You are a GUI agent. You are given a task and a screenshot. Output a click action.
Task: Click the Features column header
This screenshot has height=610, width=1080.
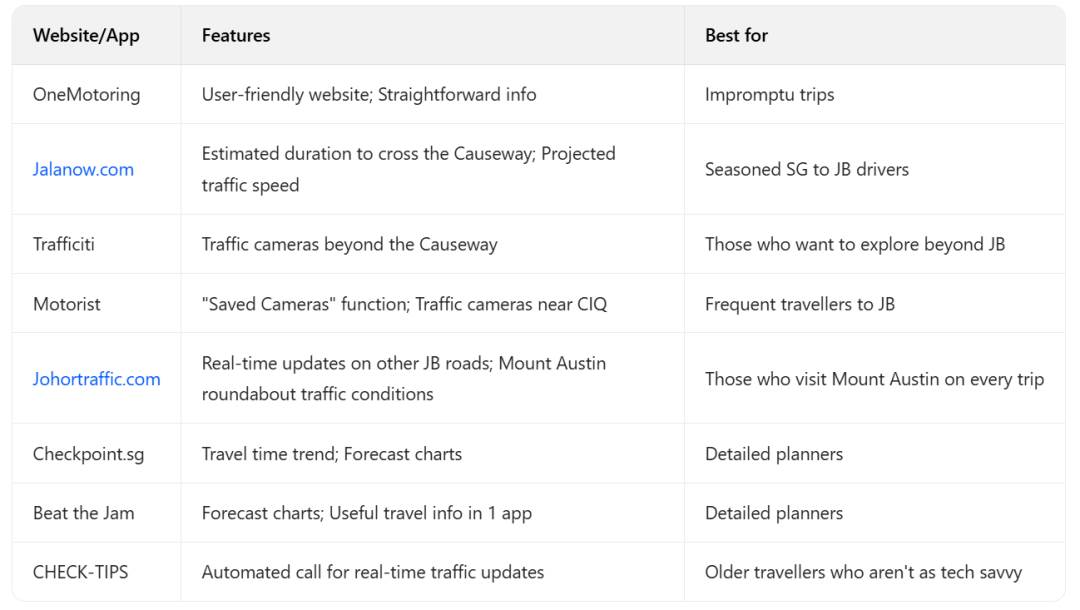tap(236, 35)
